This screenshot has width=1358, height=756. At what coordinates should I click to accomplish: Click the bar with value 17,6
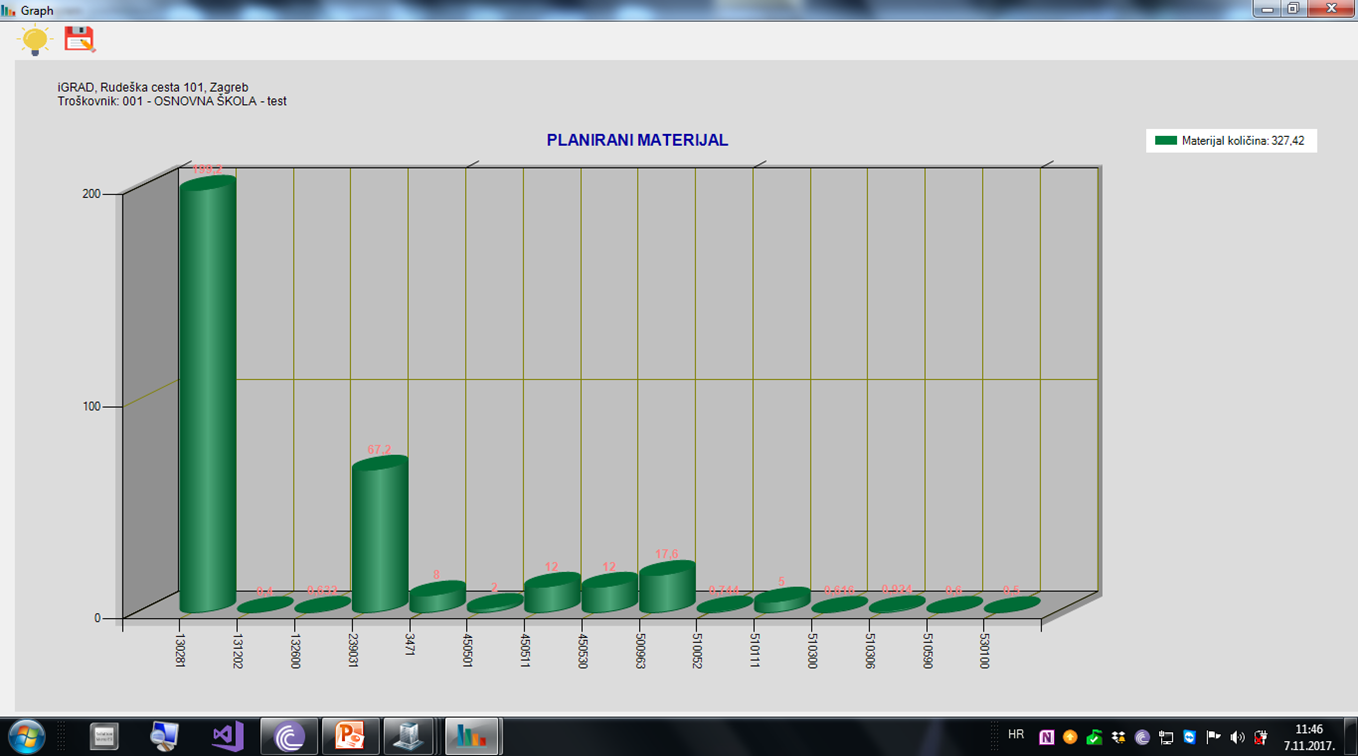(666, 588)
